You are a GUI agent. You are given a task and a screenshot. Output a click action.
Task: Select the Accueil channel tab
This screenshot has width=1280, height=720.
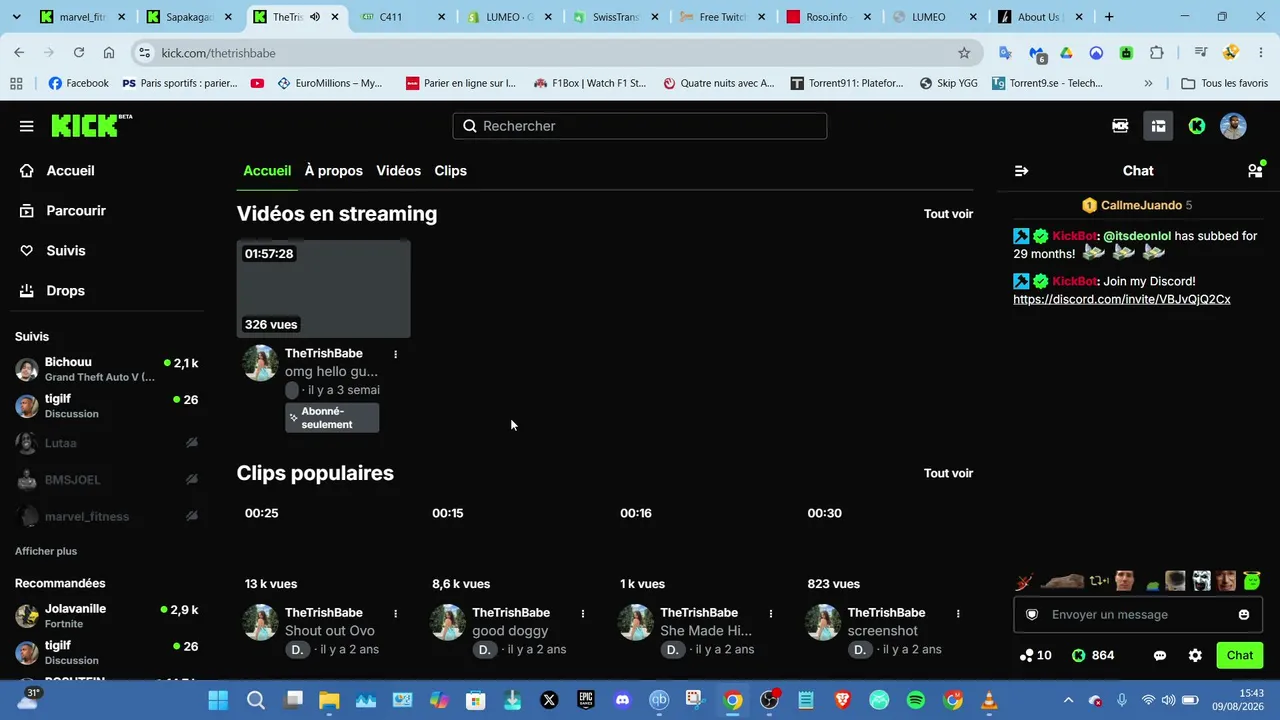[x=267, y=171]
